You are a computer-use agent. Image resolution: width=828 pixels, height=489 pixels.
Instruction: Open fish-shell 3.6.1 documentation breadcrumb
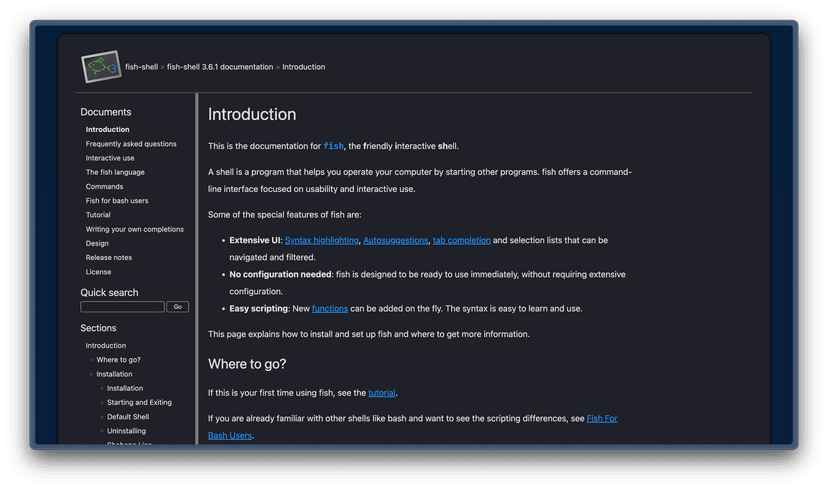click(220, 67)
